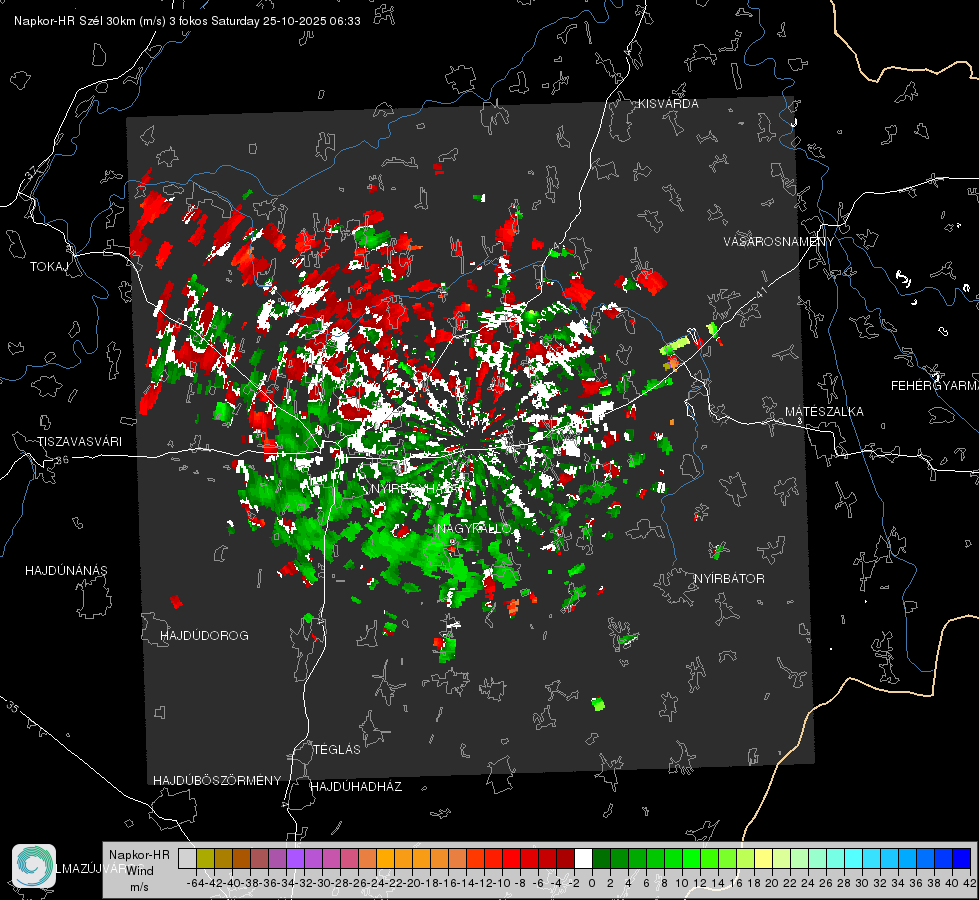Click the deep blue swatch between 40 and 42

(962, 858)
